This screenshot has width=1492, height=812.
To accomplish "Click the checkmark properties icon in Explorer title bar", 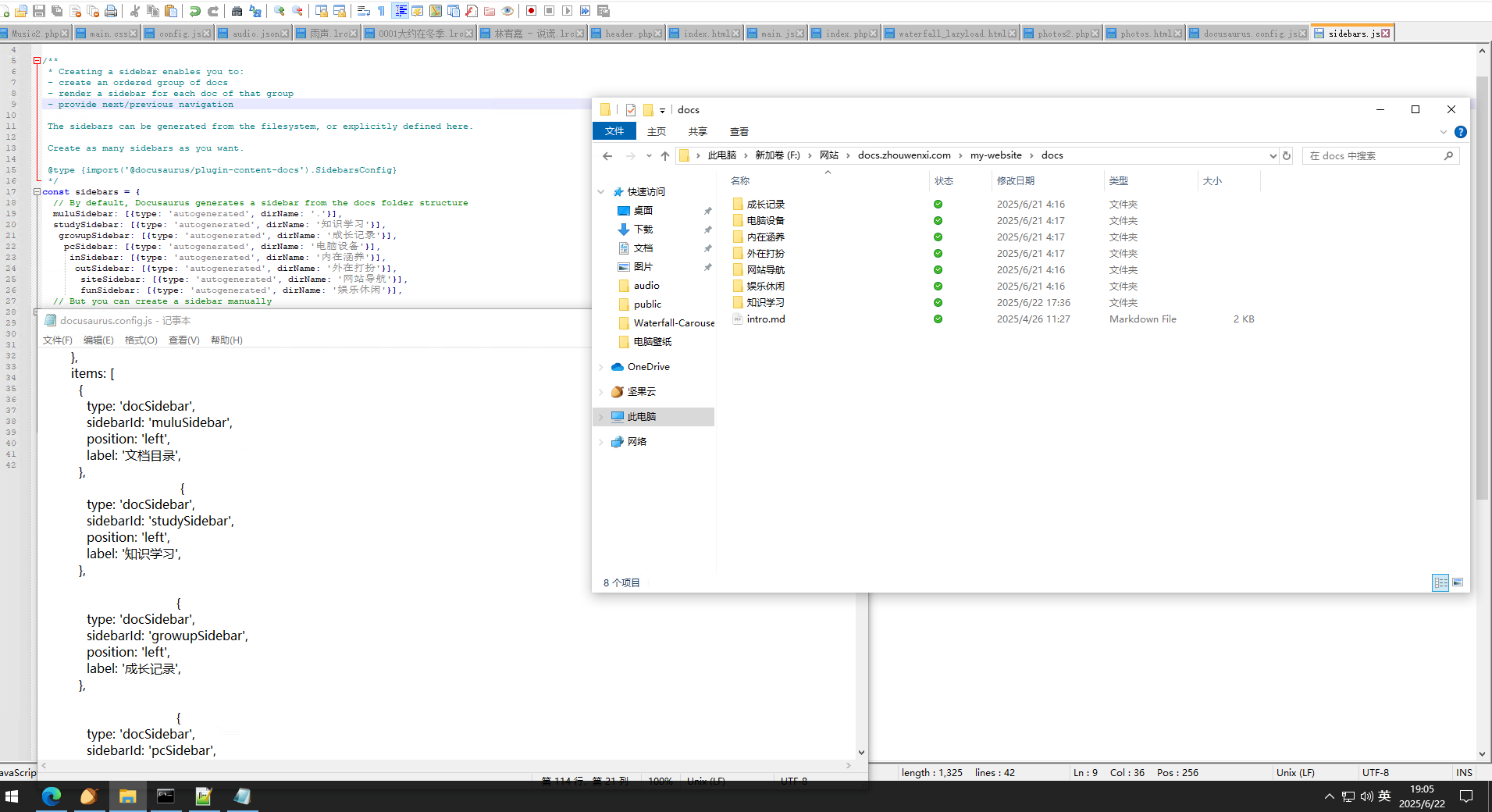I will 631,110.
